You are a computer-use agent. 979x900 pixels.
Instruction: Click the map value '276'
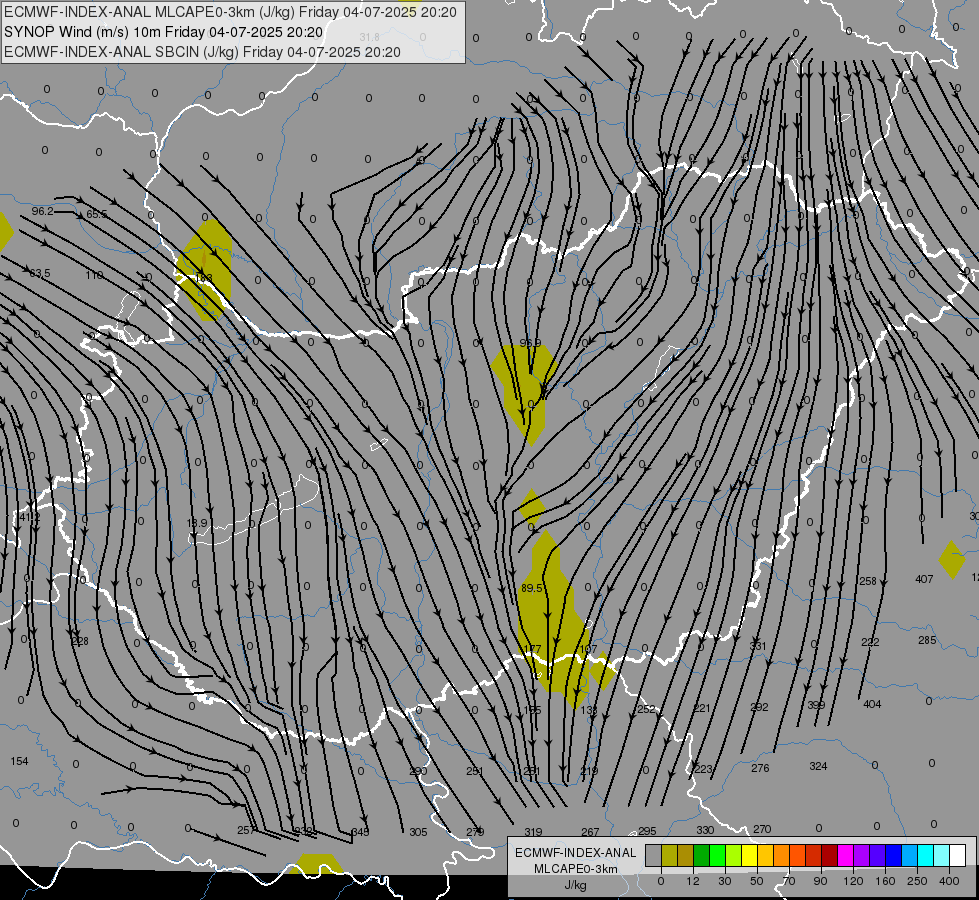760,768
